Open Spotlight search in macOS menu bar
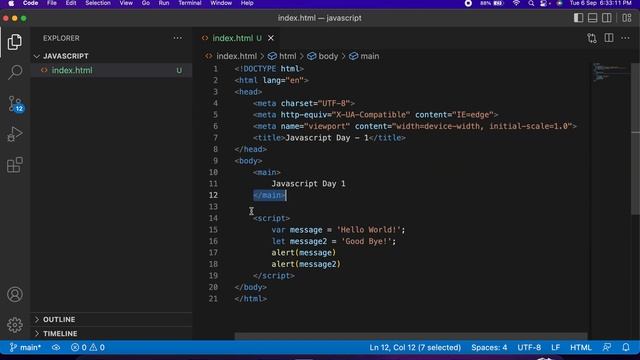This screenshot has width=640, height=360. 531,3
